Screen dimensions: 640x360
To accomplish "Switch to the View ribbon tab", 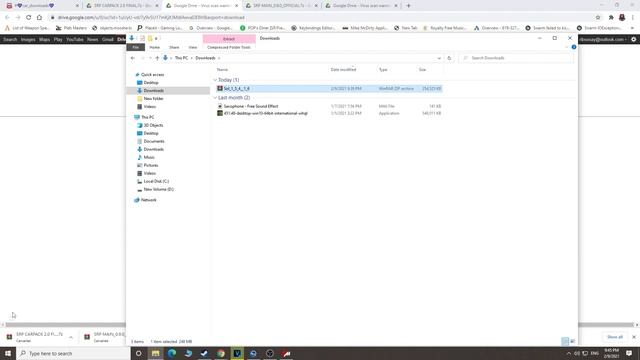I will point(193,47).
